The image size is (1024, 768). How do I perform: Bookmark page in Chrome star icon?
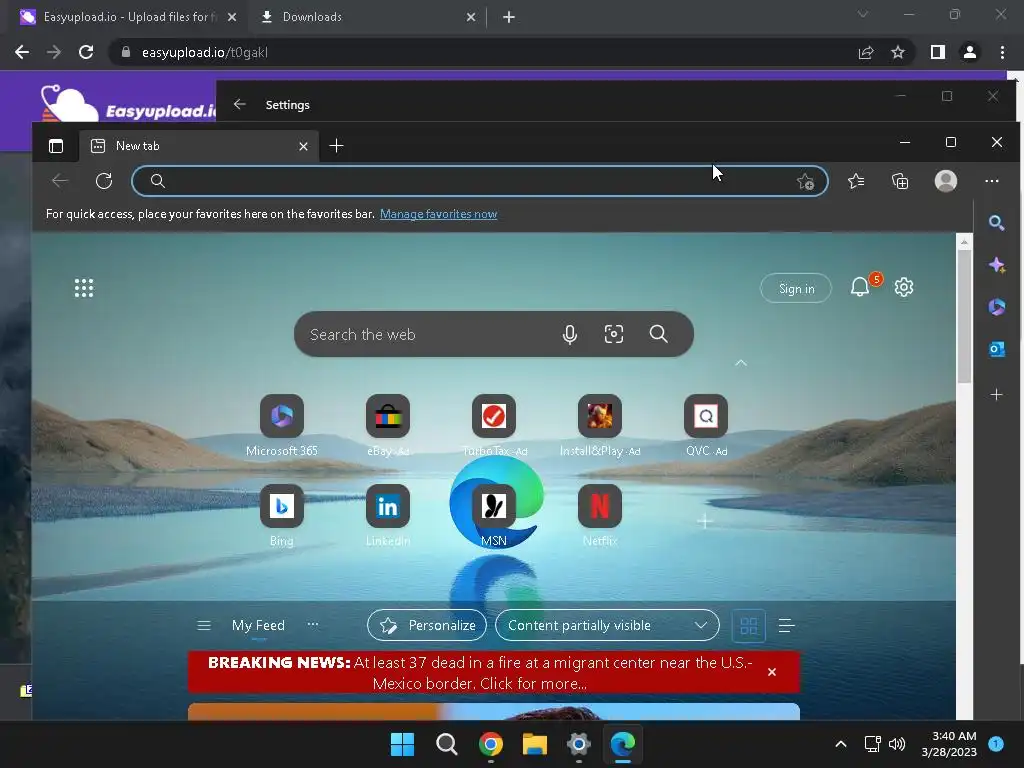tap(898, 52)
